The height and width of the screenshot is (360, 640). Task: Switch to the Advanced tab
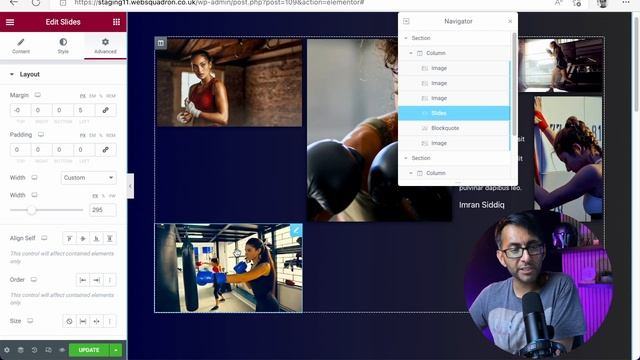(105, 46)
